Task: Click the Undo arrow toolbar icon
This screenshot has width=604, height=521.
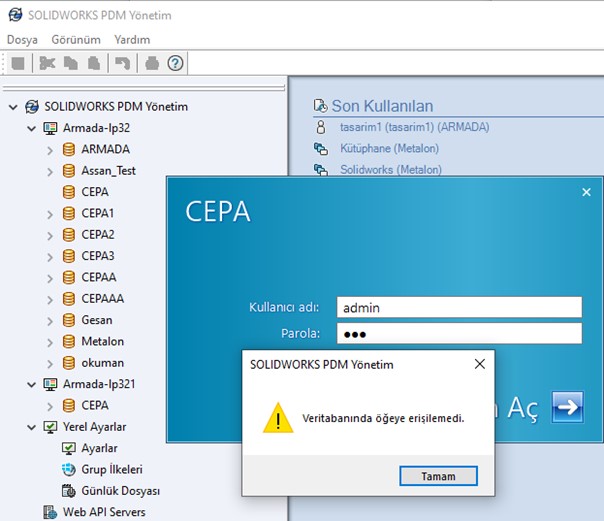Action: [122, 63]
